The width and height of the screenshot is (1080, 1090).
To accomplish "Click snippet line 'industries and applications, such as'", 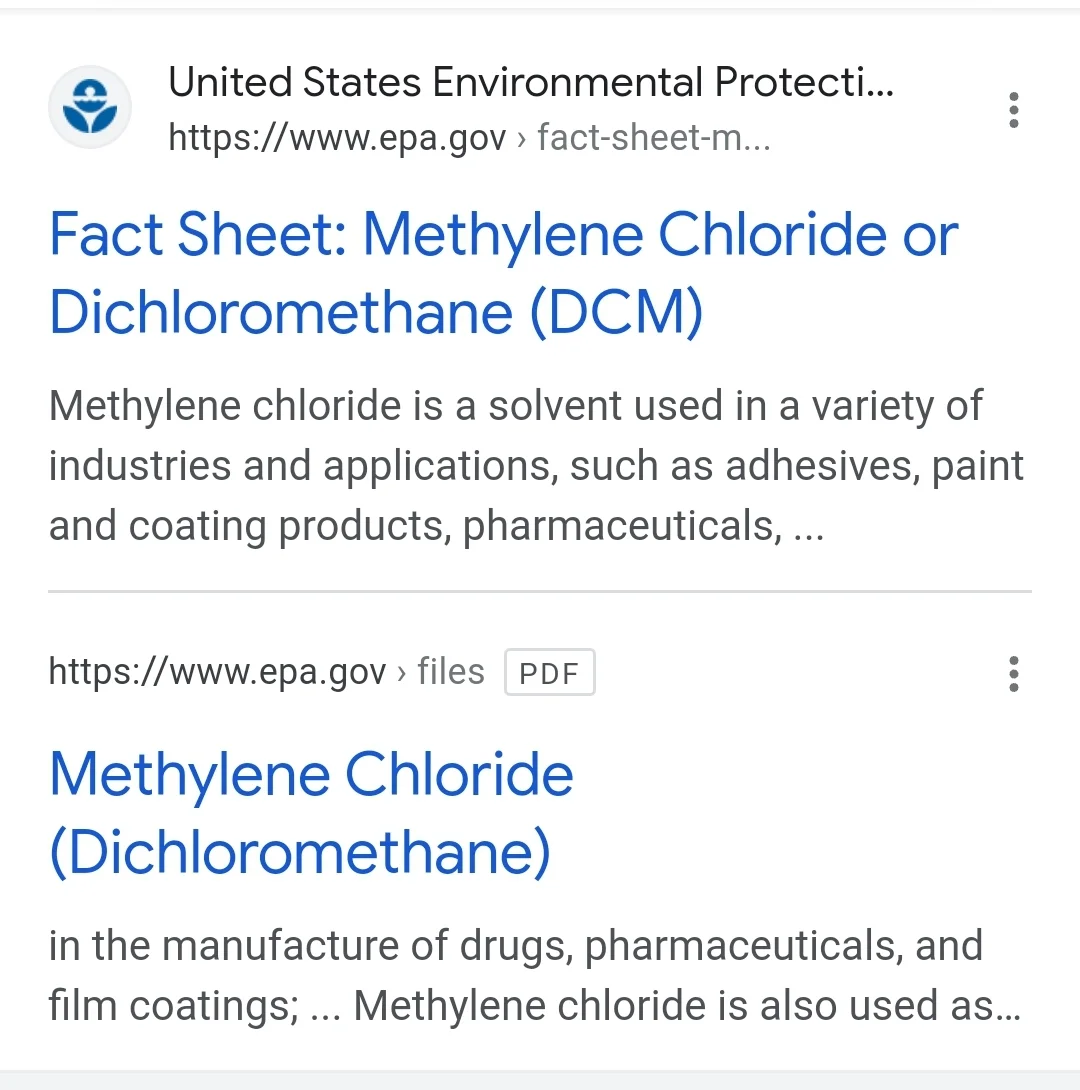I will pyautogui.click(x=536, y=466).
